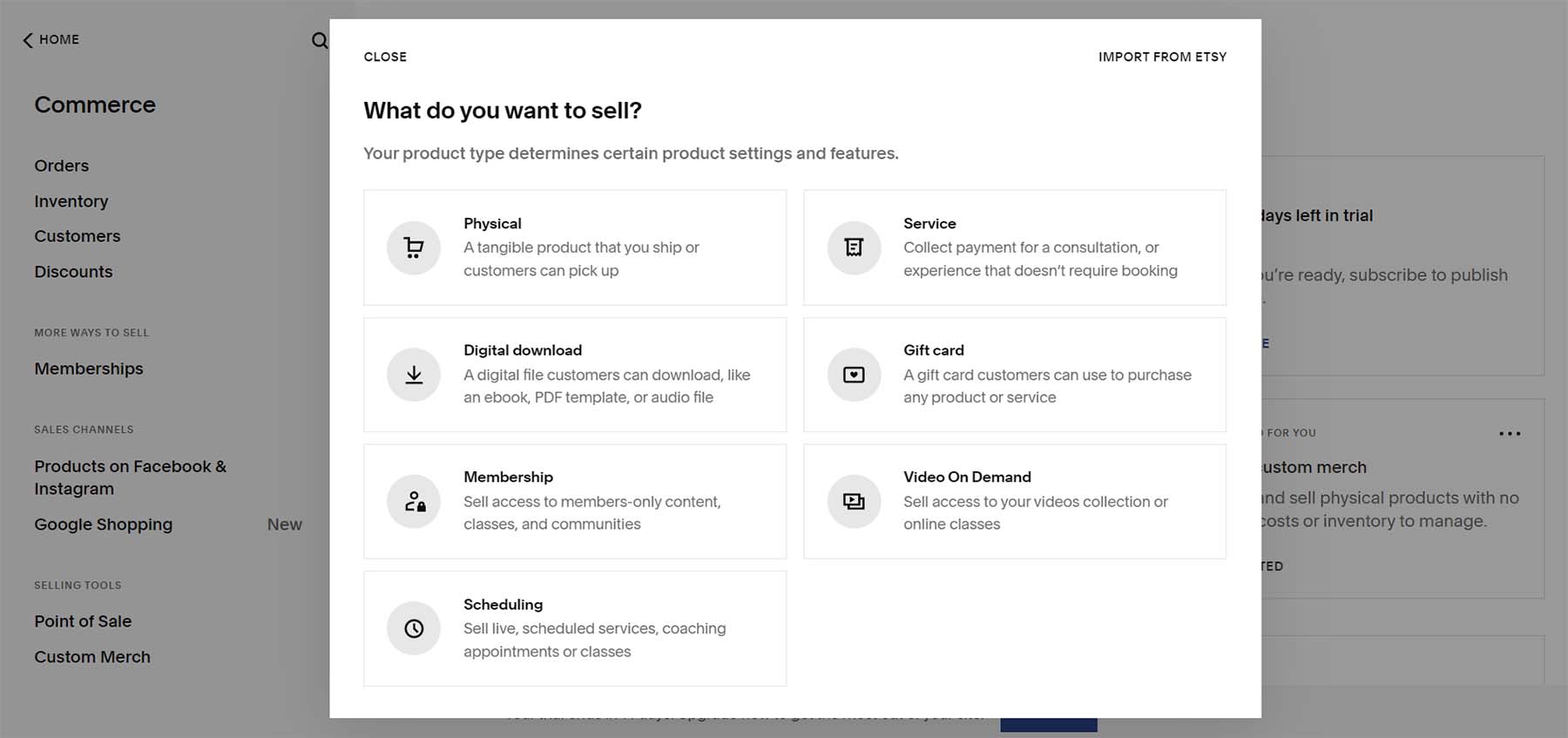Click the Video On Demand screen icon
Screen dimensions: 1568x738
[854, 502]
